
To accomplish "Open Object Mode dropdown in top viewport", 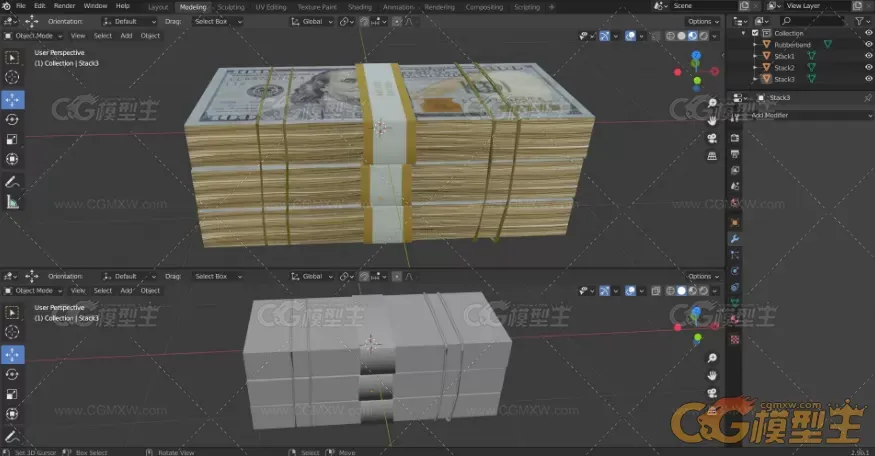I will 33,36.
